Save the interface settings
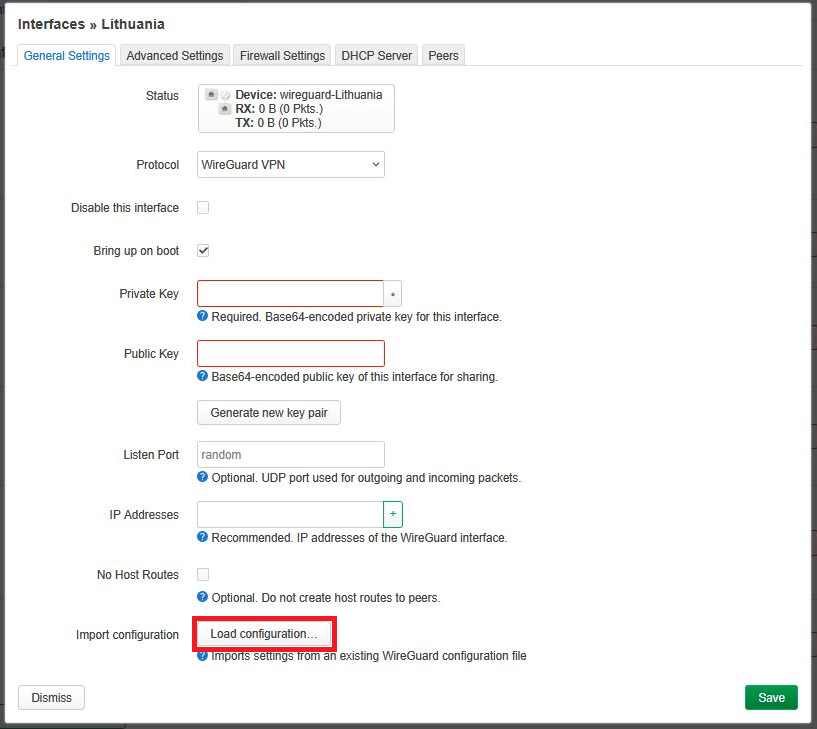 [x=771, y=697]
